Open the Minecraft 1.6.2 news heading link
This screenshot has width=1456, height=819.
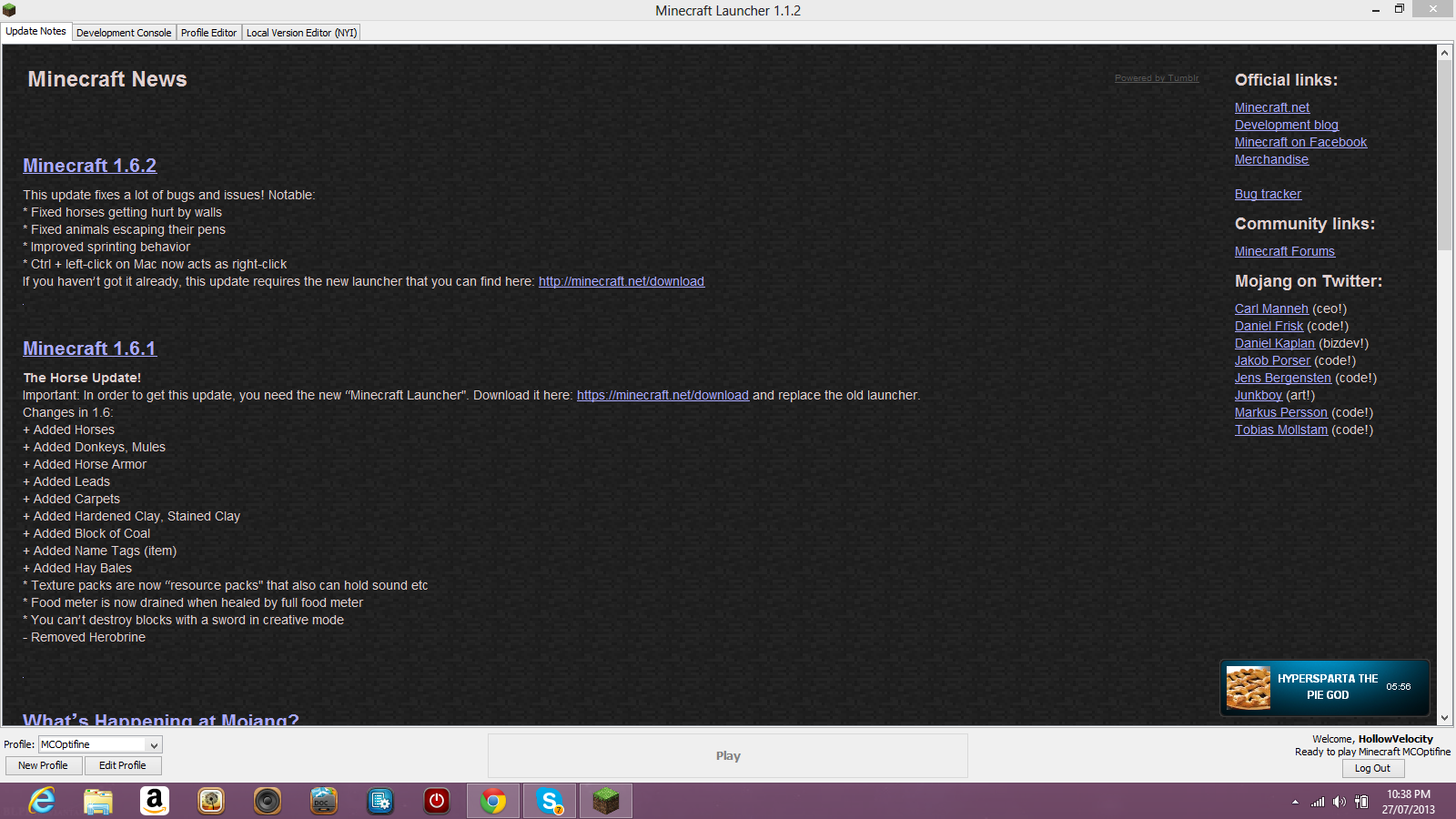click(90, 166)
